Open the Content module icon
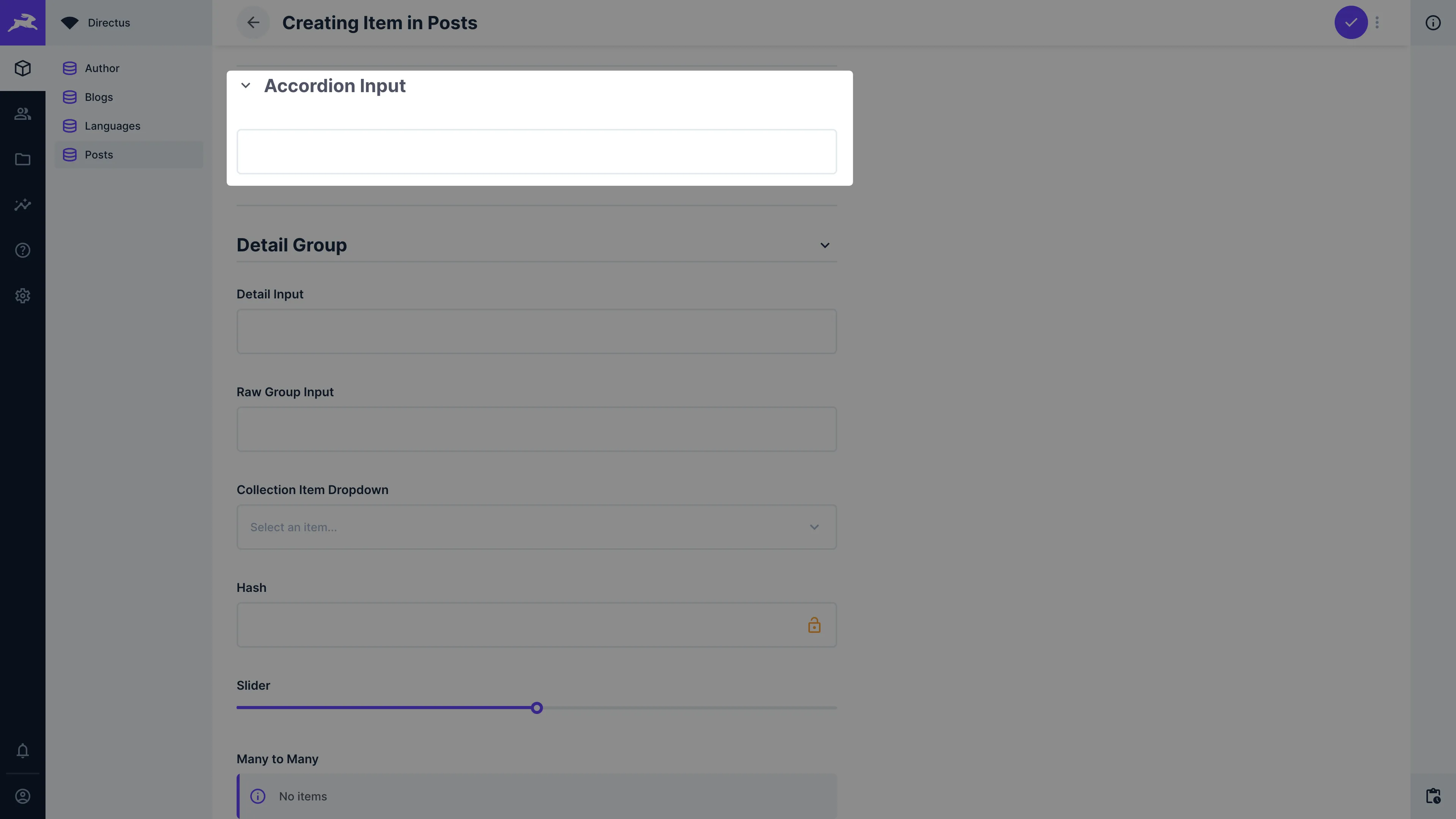Screen dimensions: 1456x819 click(x=23, y=68)
